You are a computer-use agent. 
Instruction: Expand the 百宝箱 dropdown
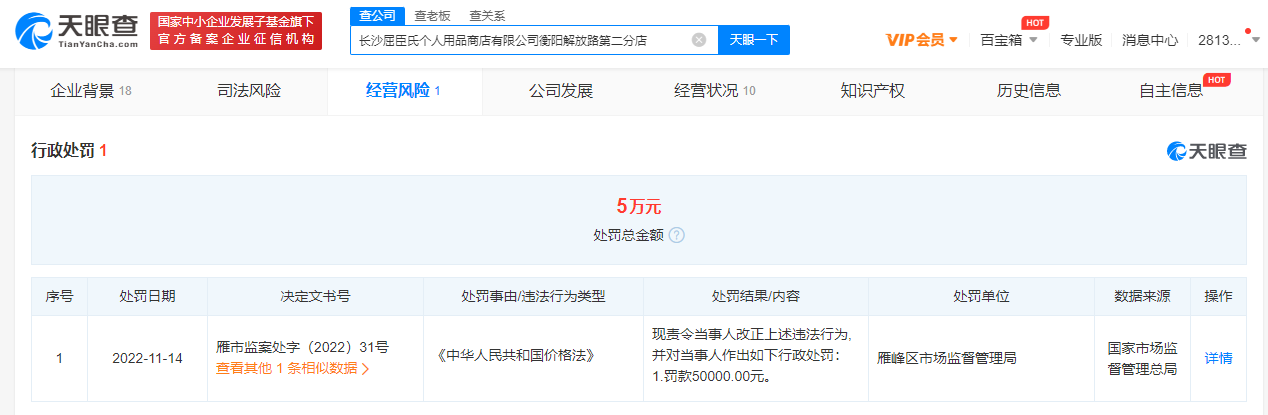(x=1008, y=40)
